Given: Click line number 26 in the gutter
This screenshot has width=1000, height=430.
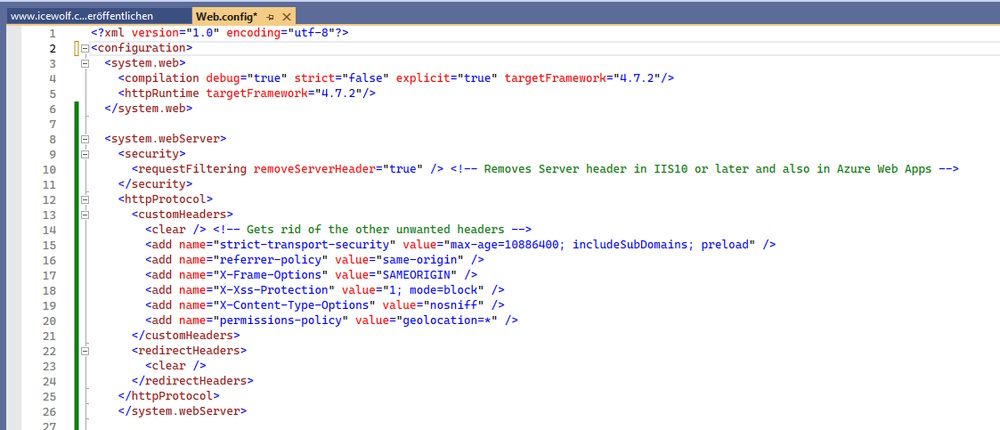Looking at the screenshot, I should (50, 411).
